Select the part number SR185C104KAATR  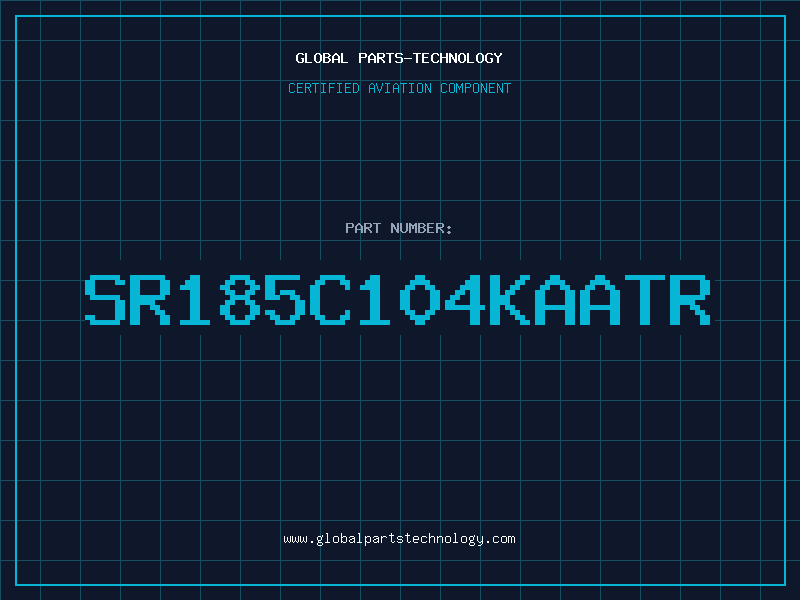click(x=397, y=300)
